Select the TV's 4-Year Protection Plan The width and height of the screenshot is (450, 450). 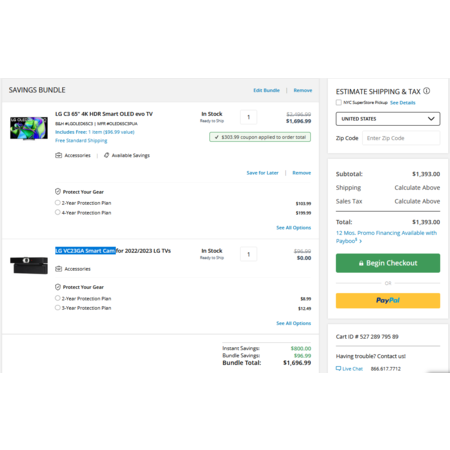pos(57,212)
